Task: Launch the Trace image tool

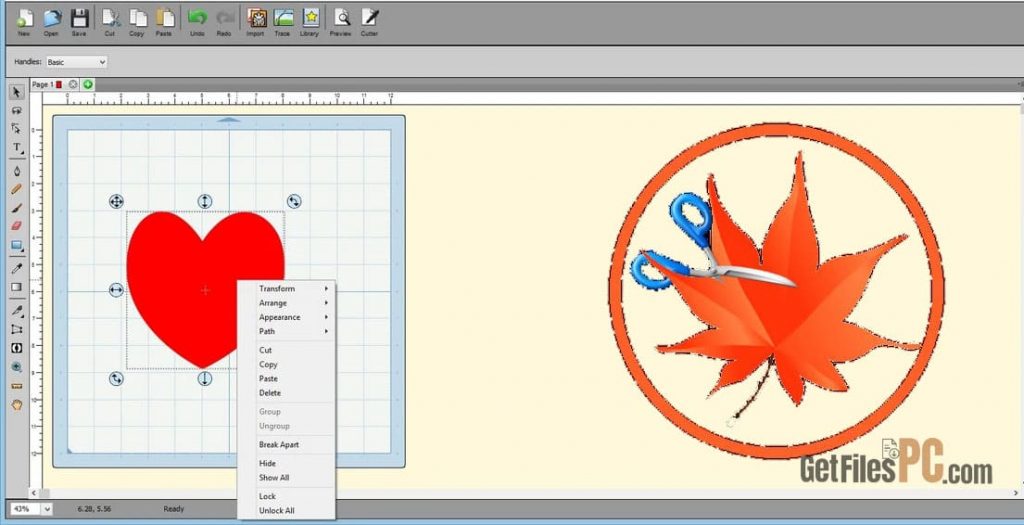Action: tap(282, 20)
